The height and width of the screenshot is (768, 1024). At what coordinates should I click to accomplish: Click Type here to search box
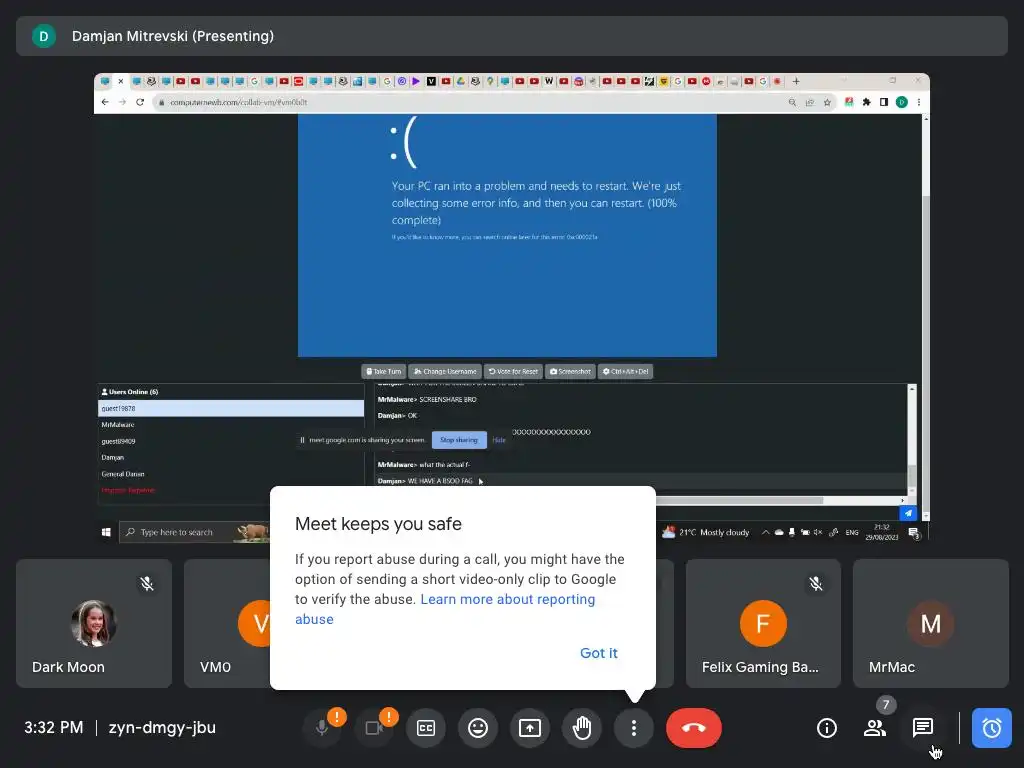(x=194, y=532)
